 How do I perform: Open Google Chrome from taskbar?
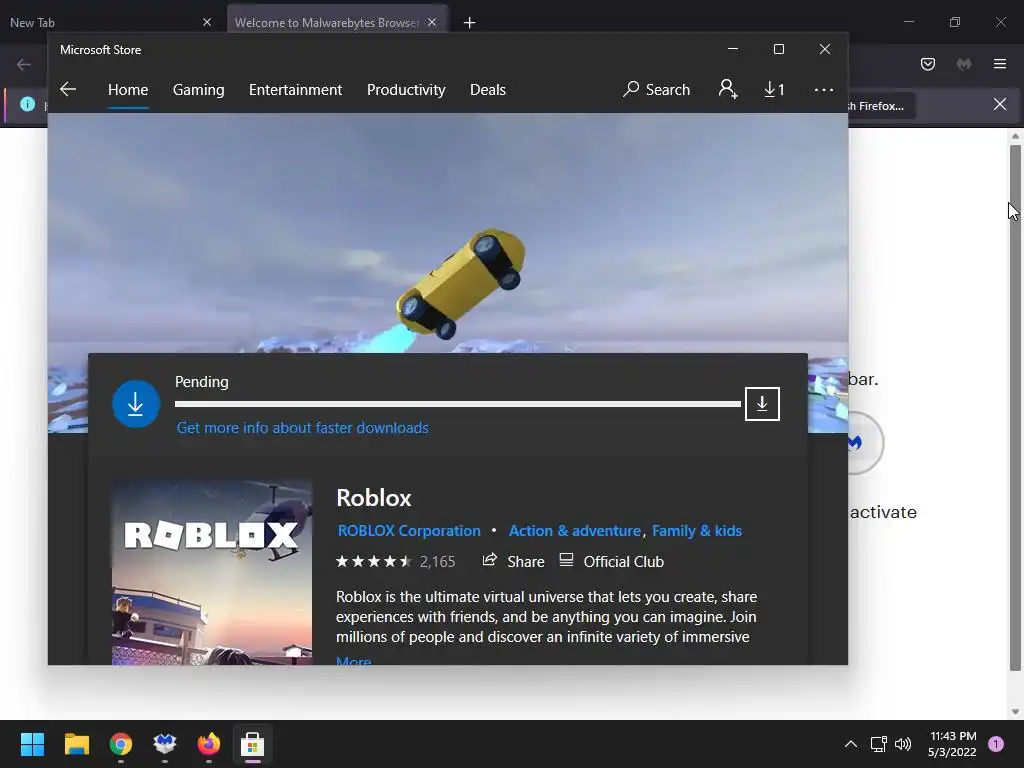pyautogui.click(x=121, y=744)
